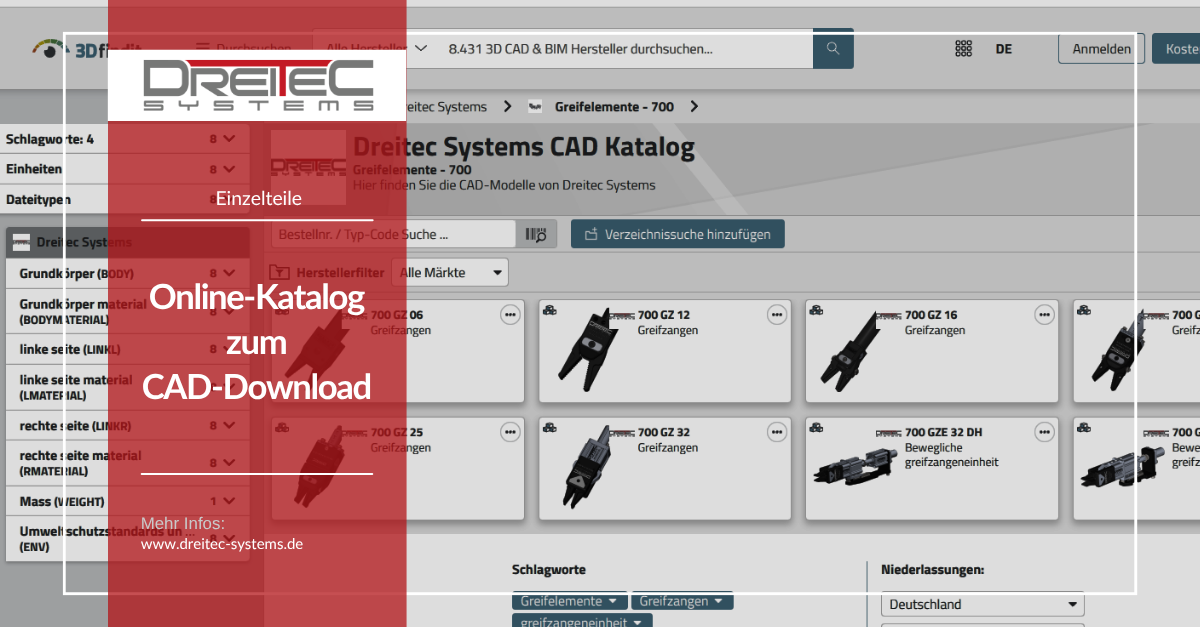The image size is (1200, 627).
Task: Open the Deutschland dropdown under Niederlassungen
Action: tap(982, 604)
